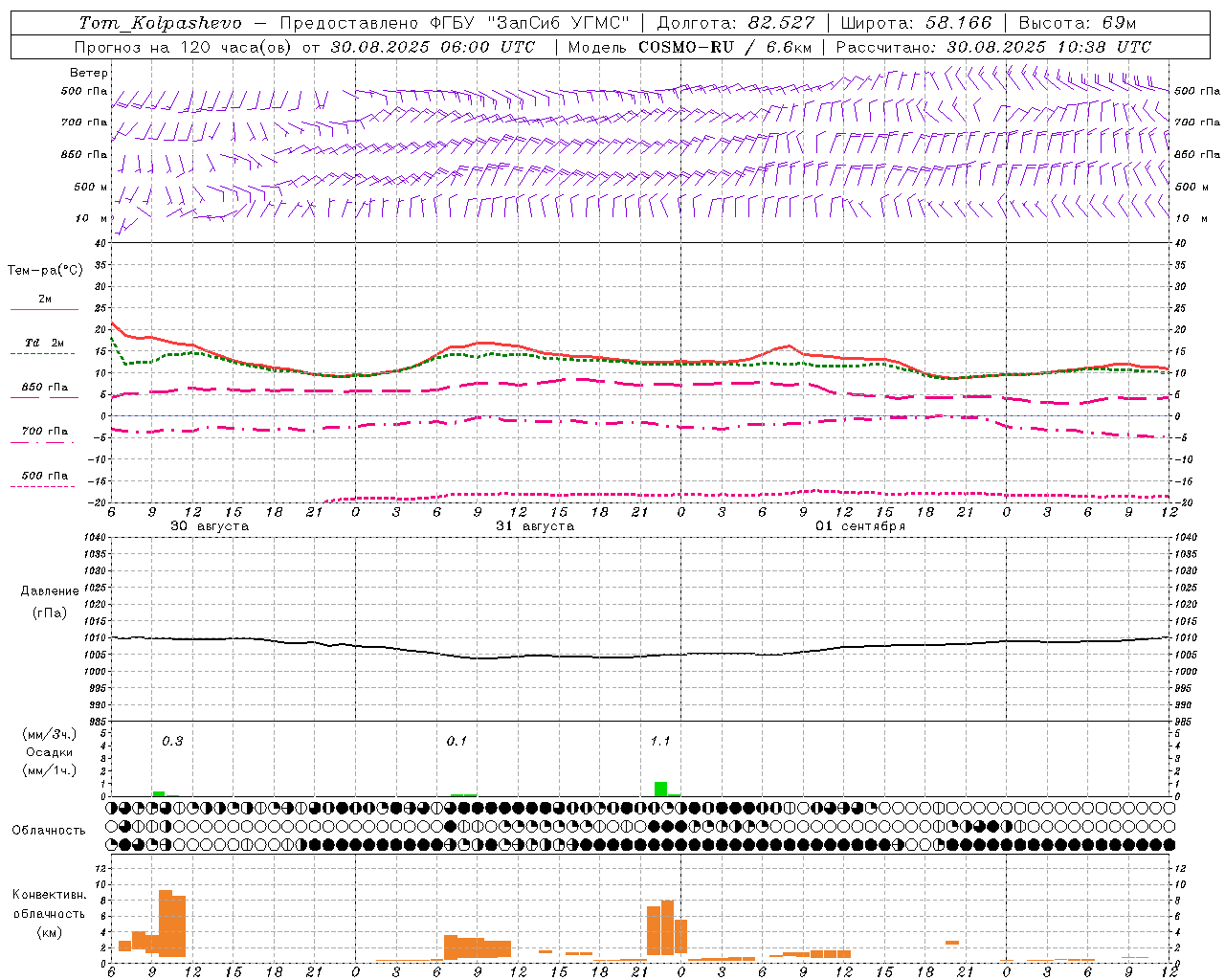Click the 31 августа date label

tap(535, 526)
